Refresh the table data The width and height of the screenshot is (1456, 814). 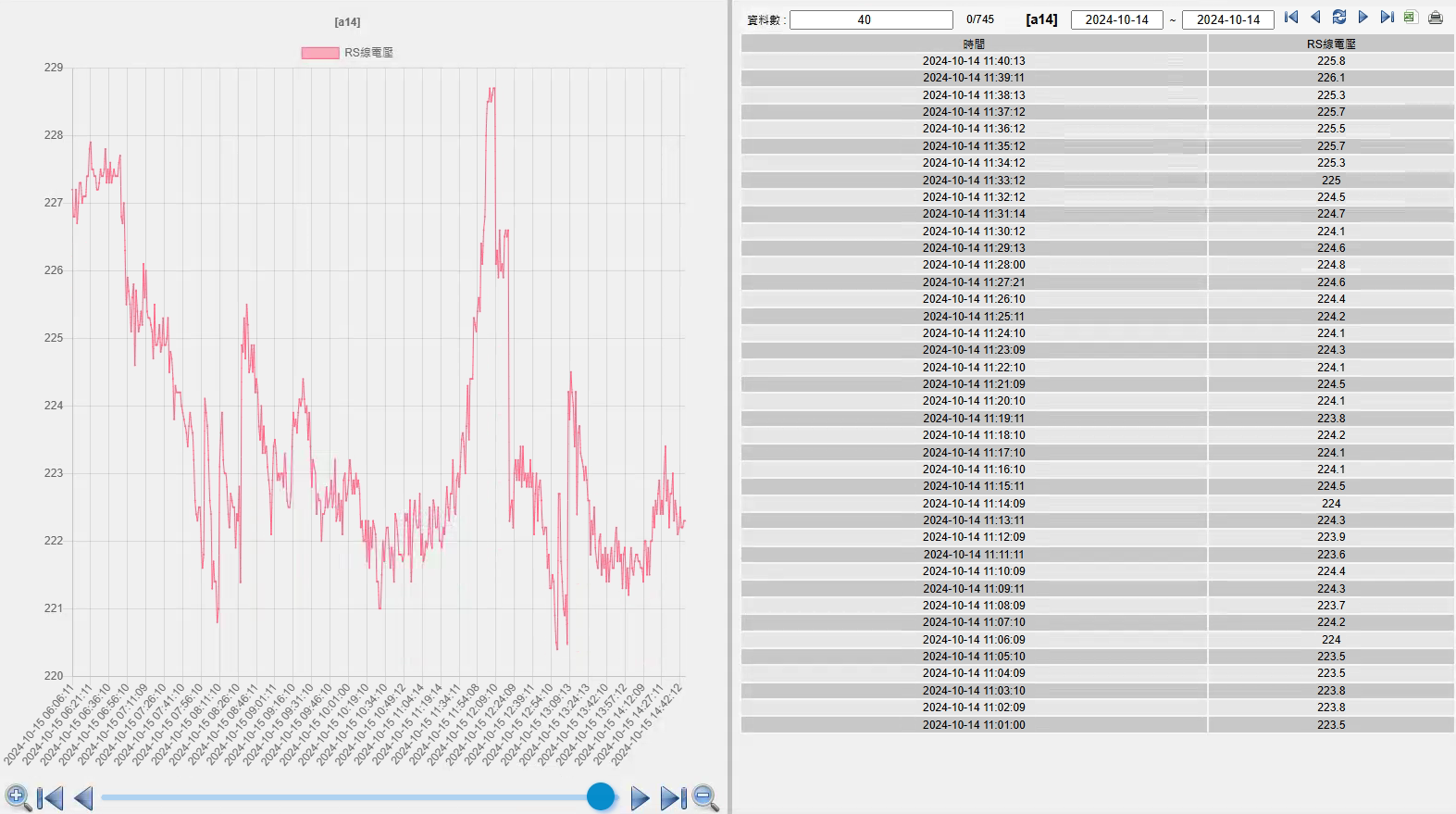[1338, 18]
